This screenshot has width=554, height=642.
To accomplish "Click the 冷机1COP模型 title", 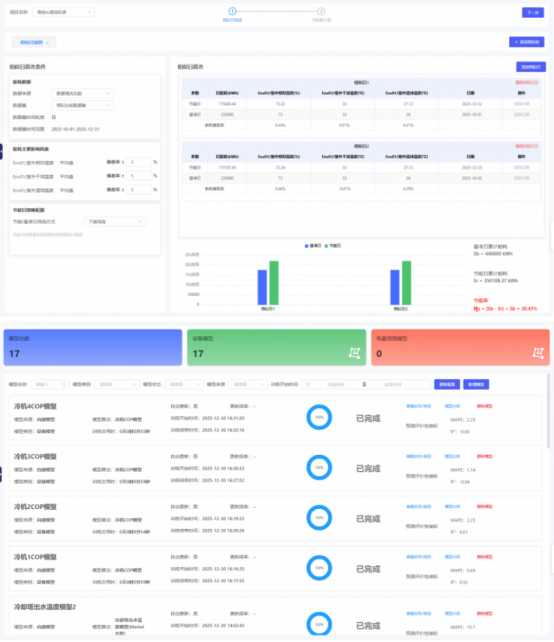I will (35, 557).
